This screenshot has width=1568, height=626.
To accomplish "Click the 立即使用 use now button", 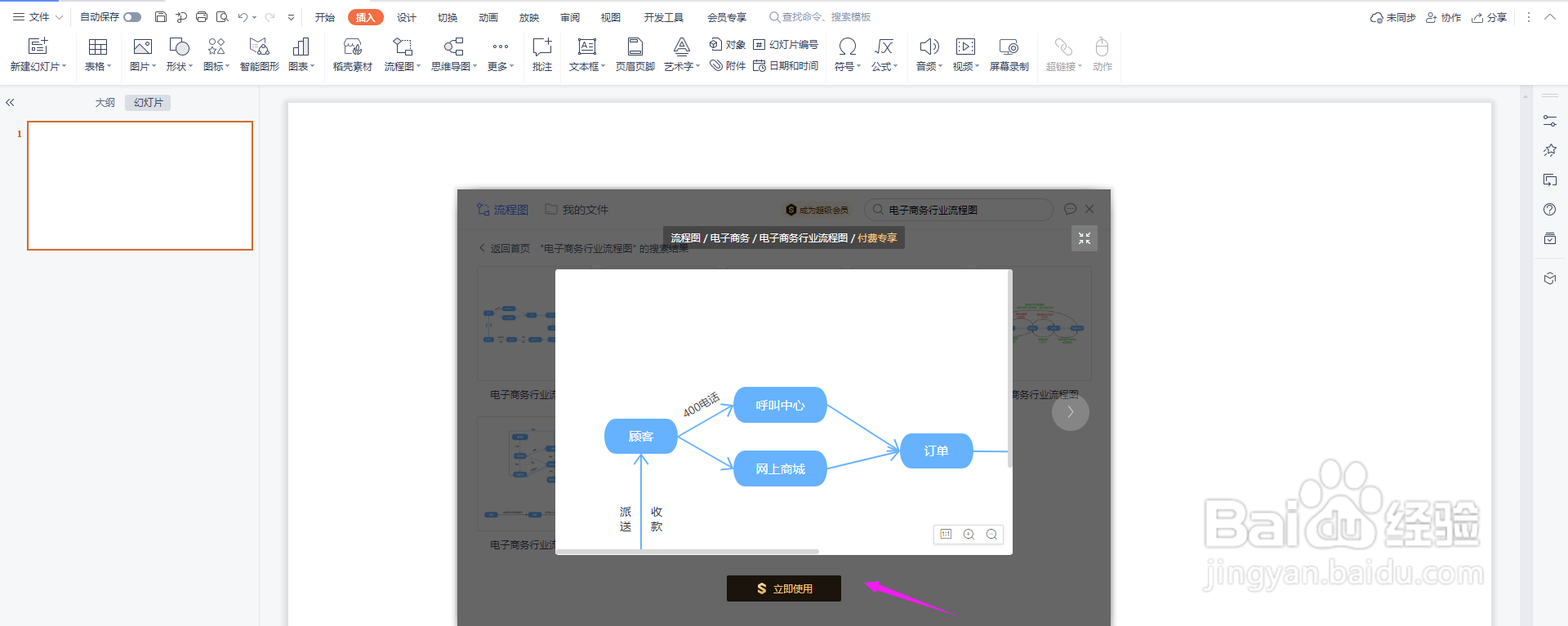I will point(784,588).
